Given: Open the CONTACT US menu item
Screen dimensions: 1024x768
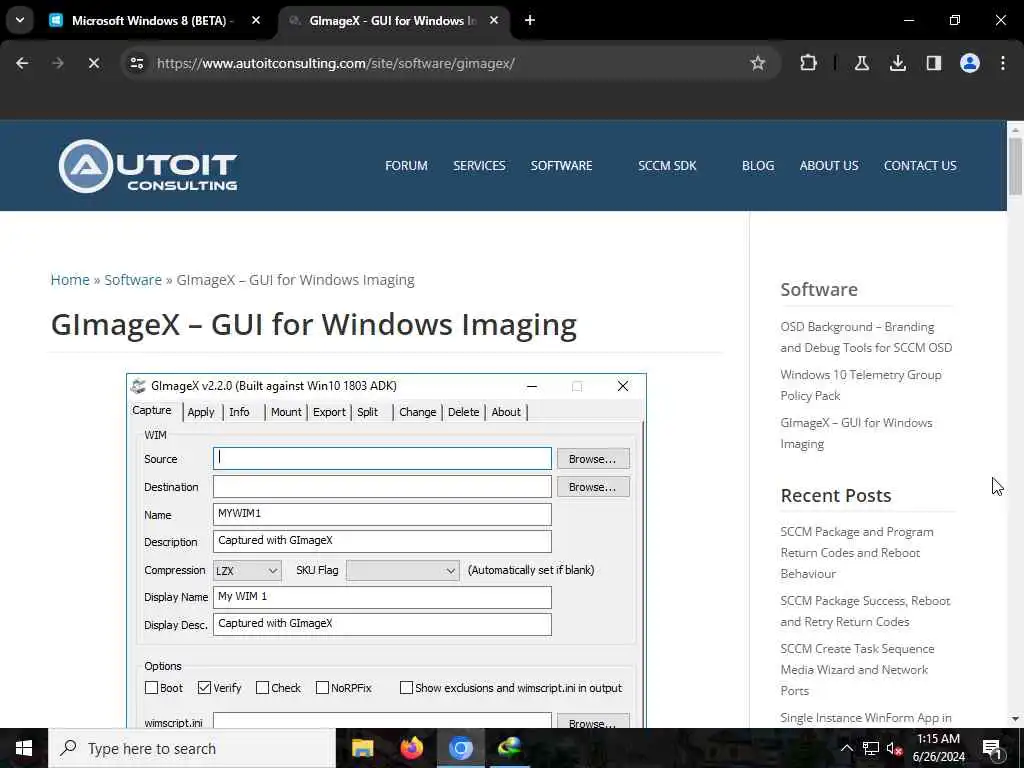Looking at the screenshot, I should pyautogui.click(x=920, y=166).
